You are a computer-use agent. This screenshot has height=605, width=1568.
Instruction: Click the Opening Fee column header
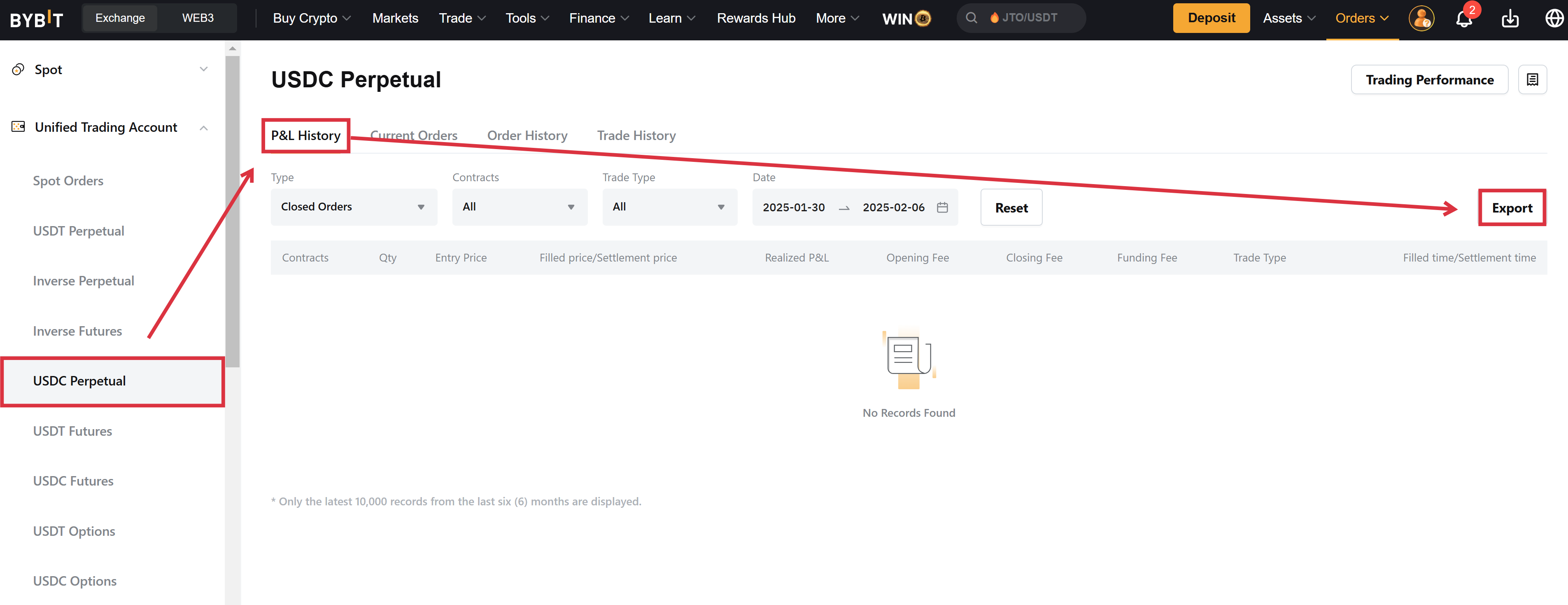click(x=917, y=258)
